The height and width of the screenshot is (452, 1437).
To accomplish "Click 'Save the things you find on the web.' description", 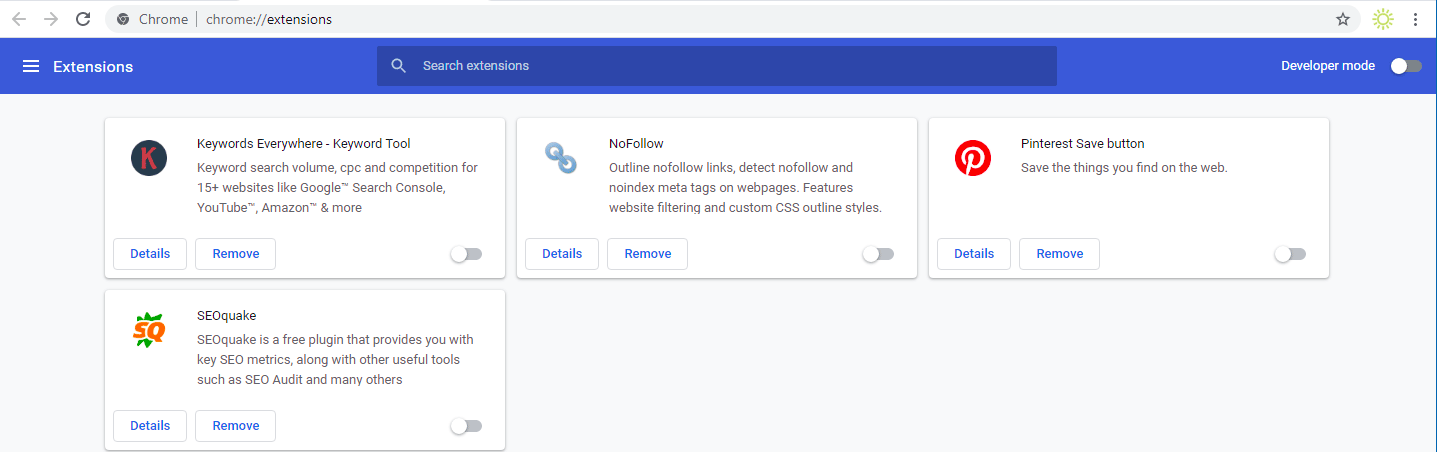I will [1124, 168].
